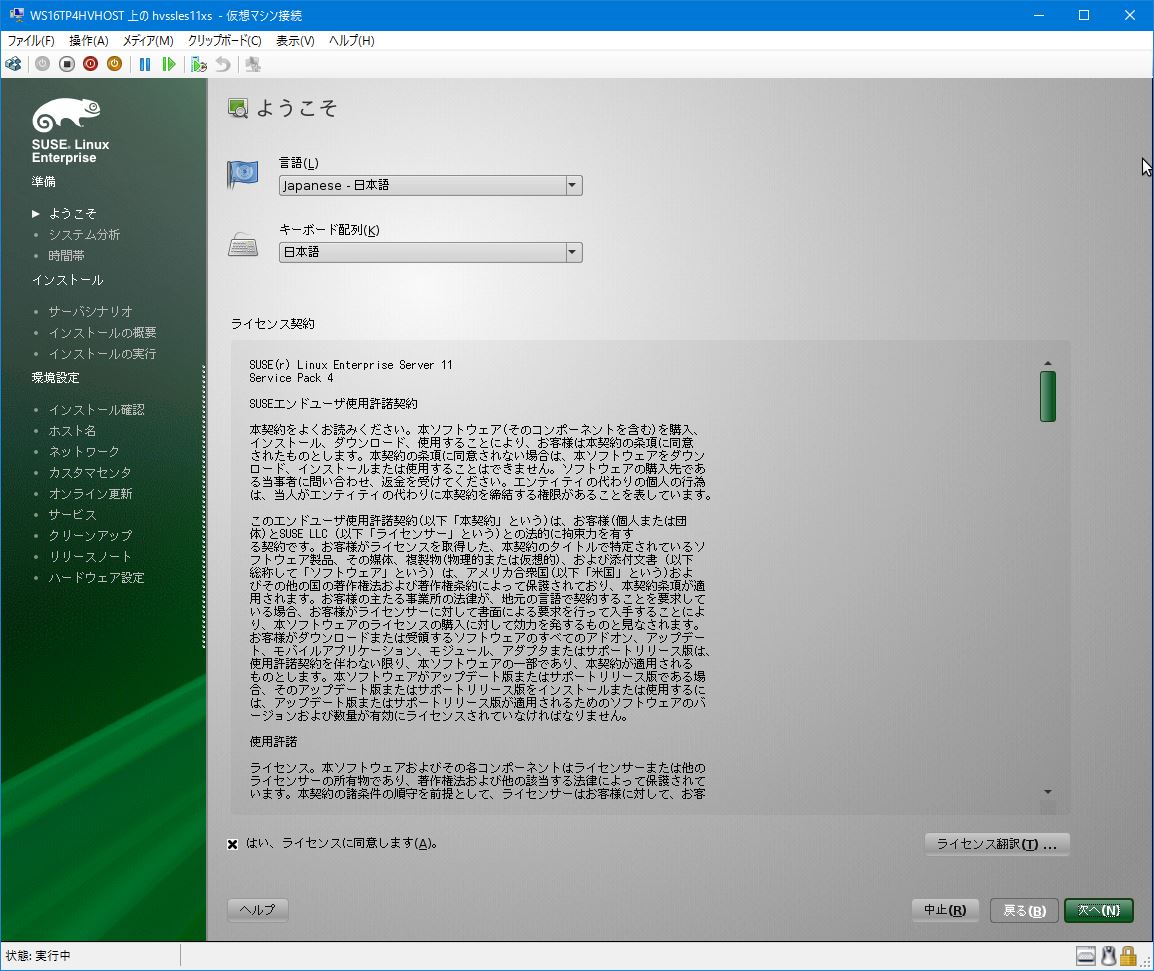Click the 状態: 実行中 status text
The width and height of the screenshot is (1154, 971).
tap(38, 956)
